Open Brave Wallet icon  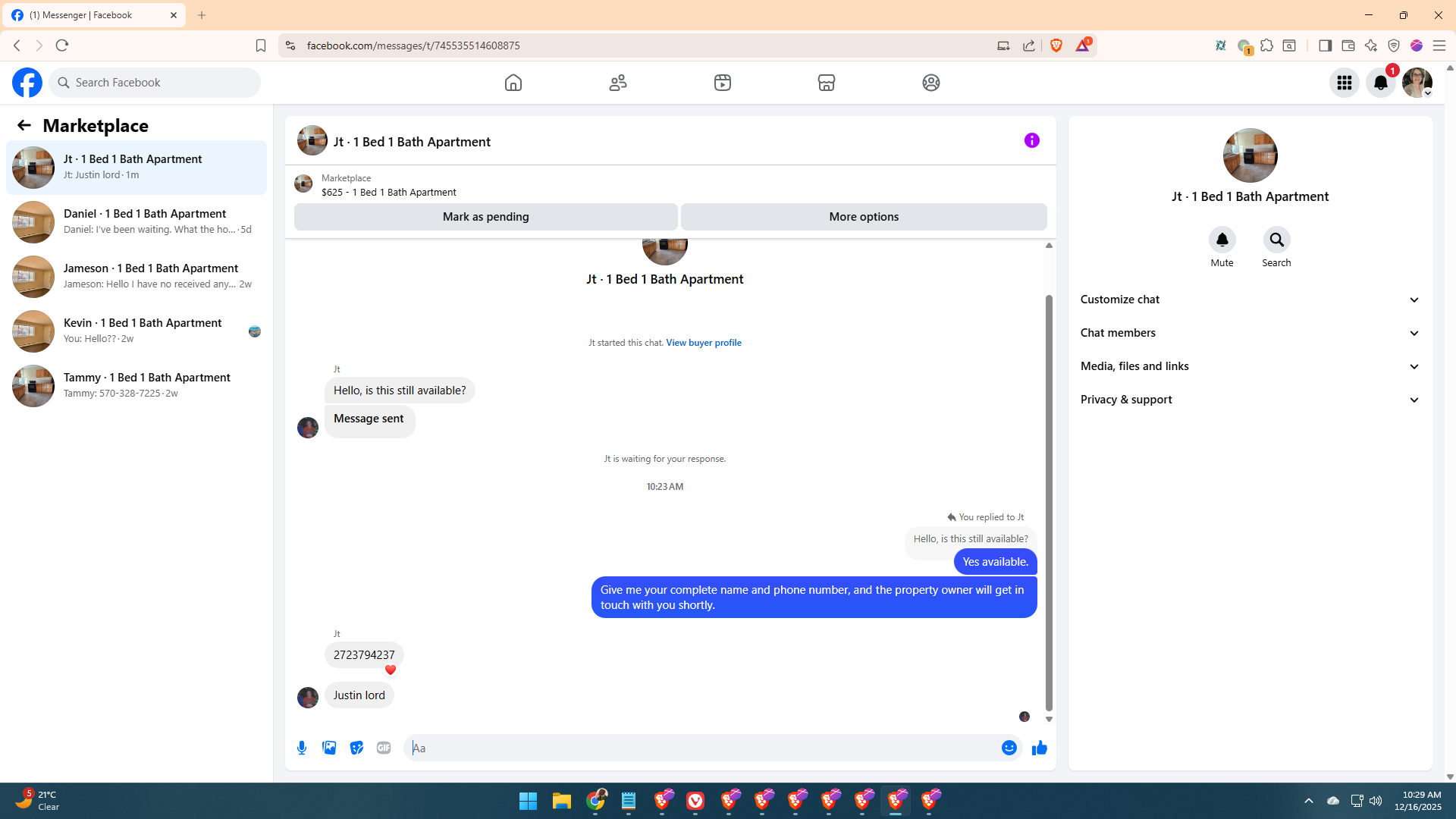pos(1348,45)
